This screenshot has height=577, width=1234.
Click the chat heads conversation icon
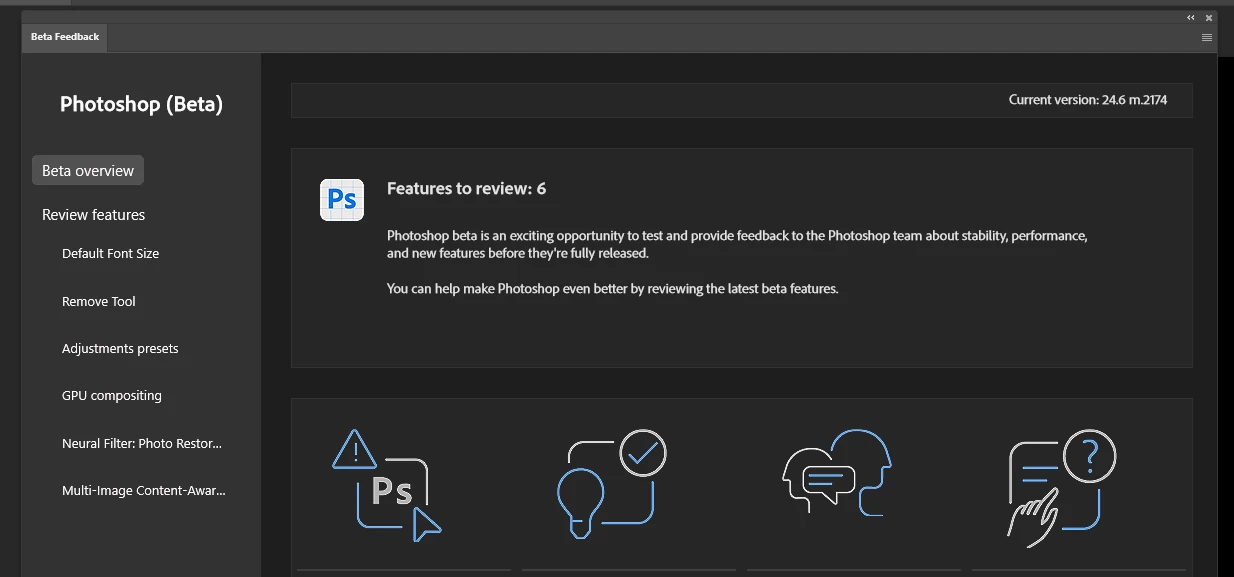click(837, 472)
